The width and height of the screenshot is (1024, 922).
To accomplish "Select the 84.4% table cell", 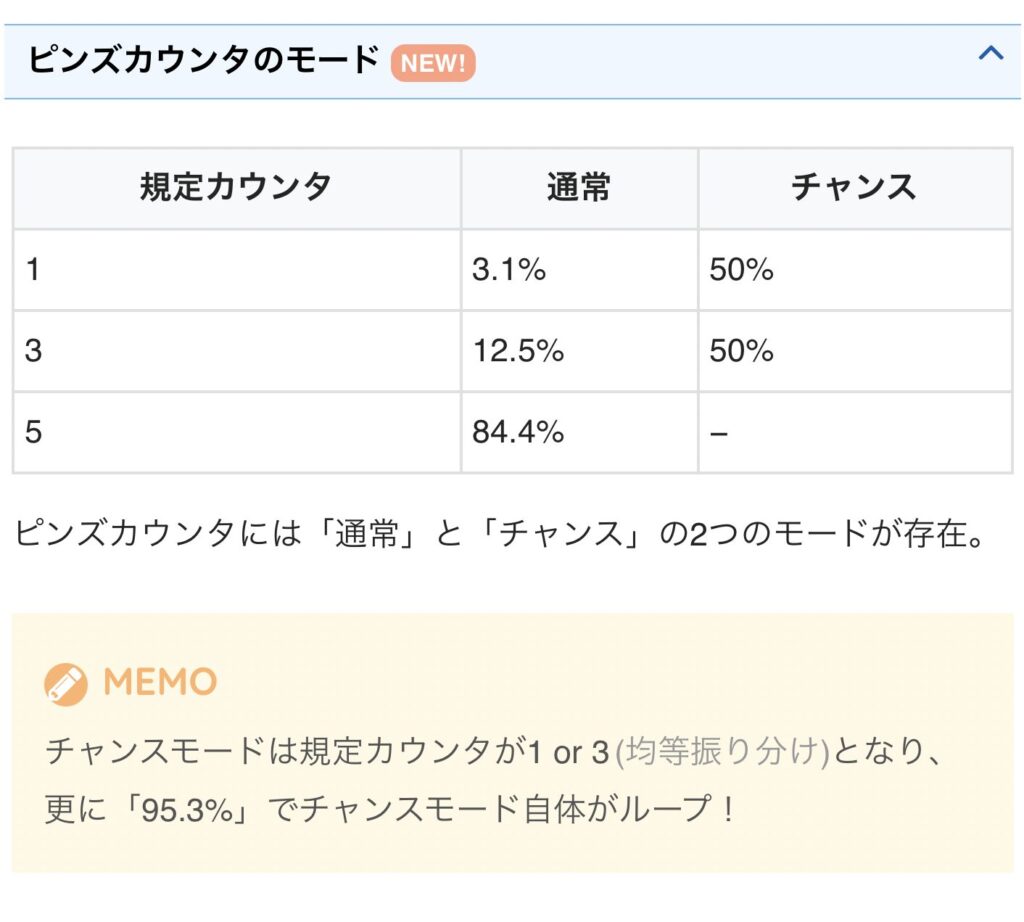I will (579, 432).
